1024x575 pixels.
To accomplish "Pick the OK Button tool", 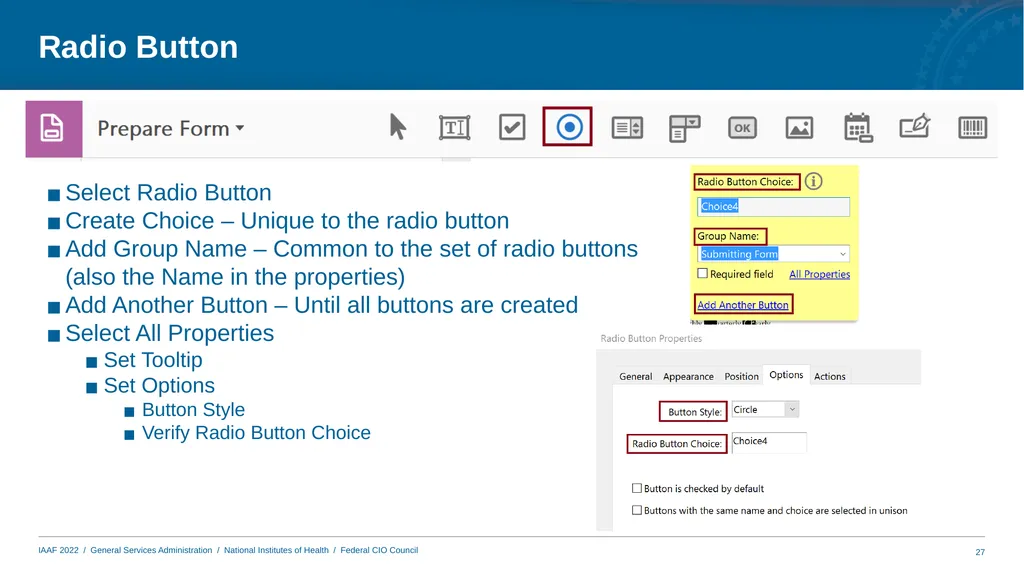I will click(742, 127).
